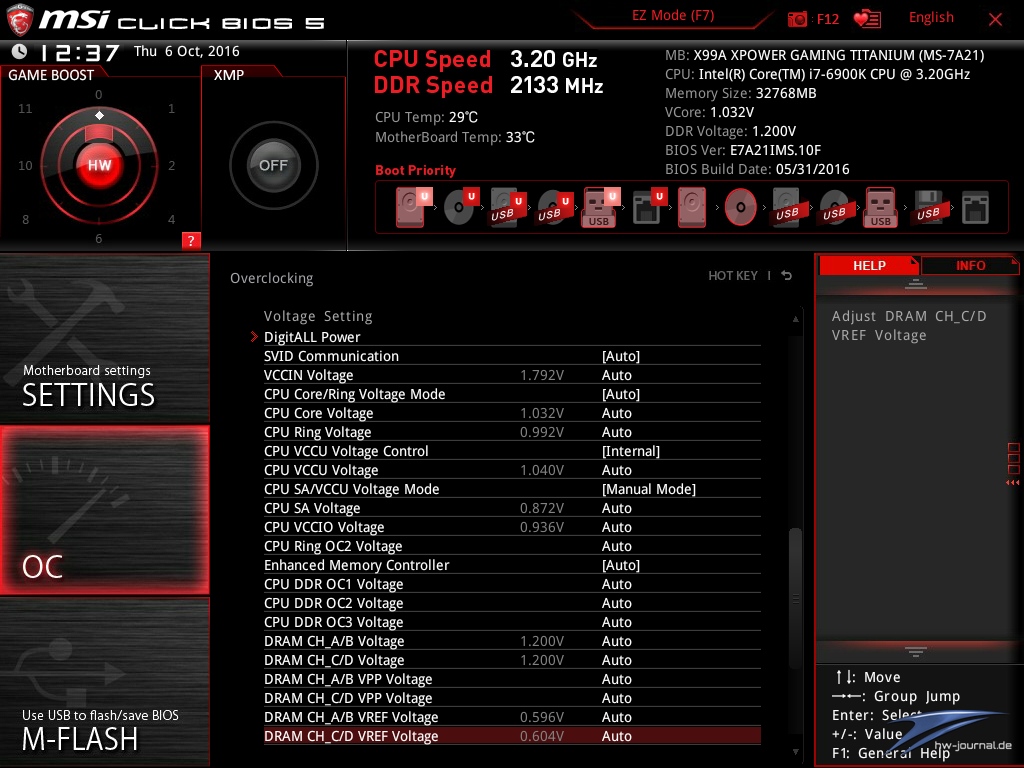Select the highlighted legacy optical disc boot icon
1024x768 pixels.
740,207
